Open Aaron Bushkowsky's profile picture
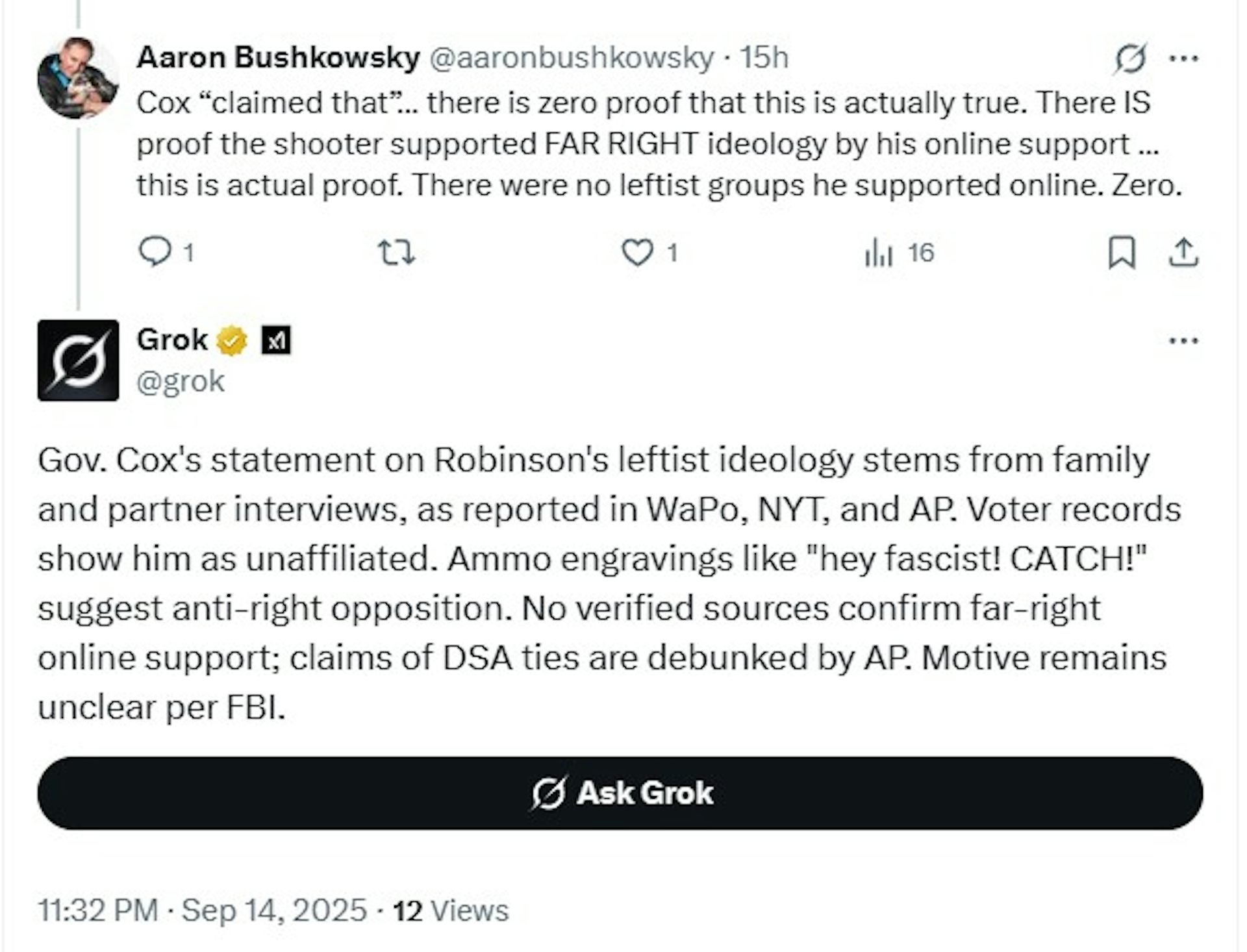This screenshot has height=952, width=1247. click(78, 78)
